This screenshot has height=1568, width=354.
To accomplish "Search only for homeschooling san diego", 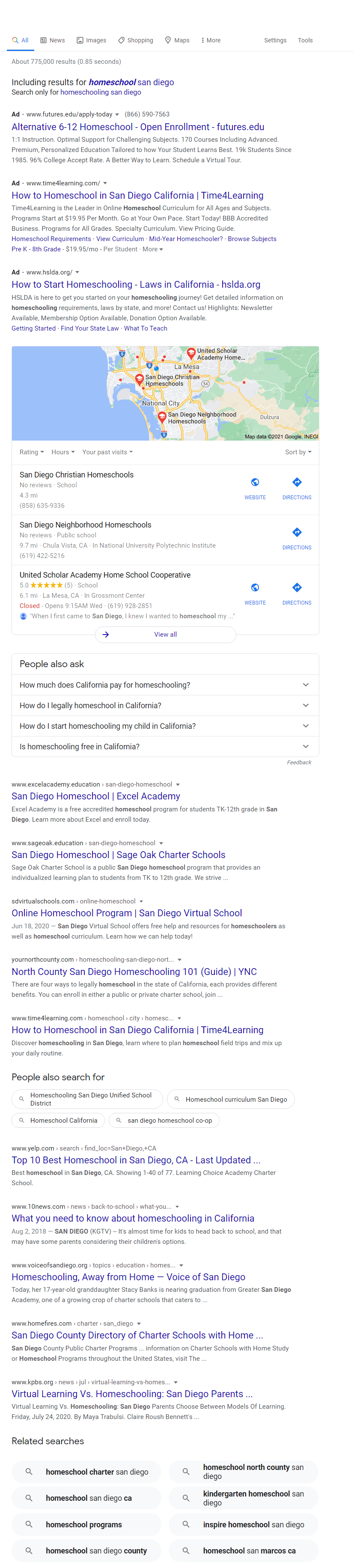I will [100, 92].
